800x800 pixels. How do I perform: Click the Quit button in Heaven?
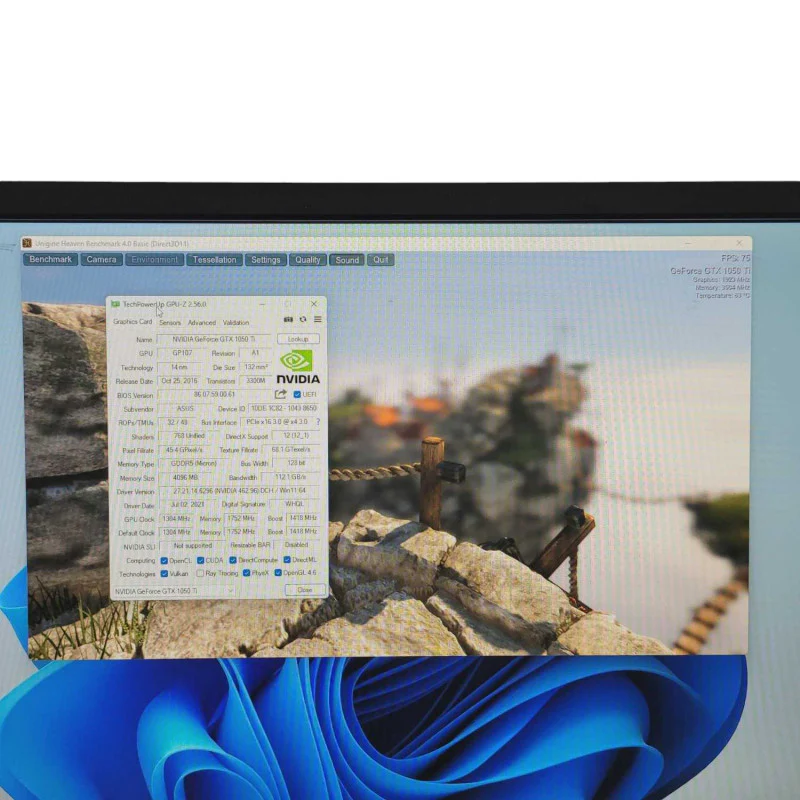pos(381,260)
